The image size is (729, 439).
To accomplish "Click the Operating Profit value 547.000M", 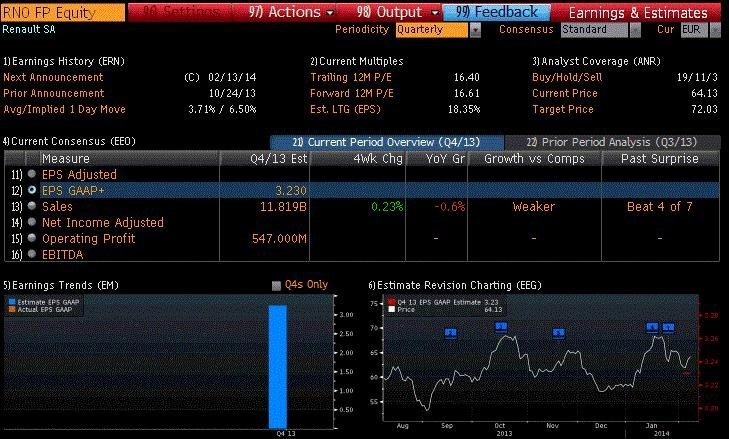I will pyautogui.click(x=279, y=238).
